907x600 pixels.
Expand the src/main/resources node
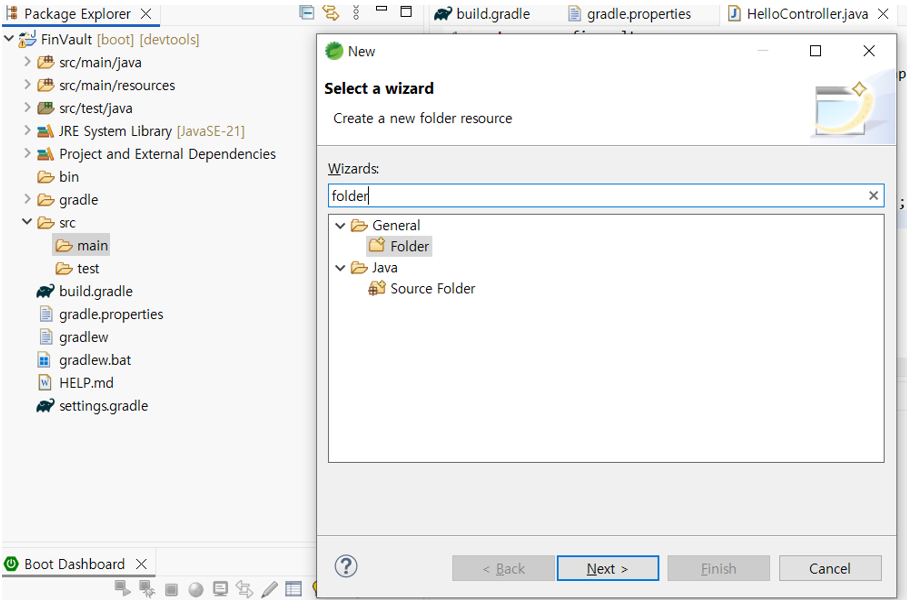tap(27, 84)
